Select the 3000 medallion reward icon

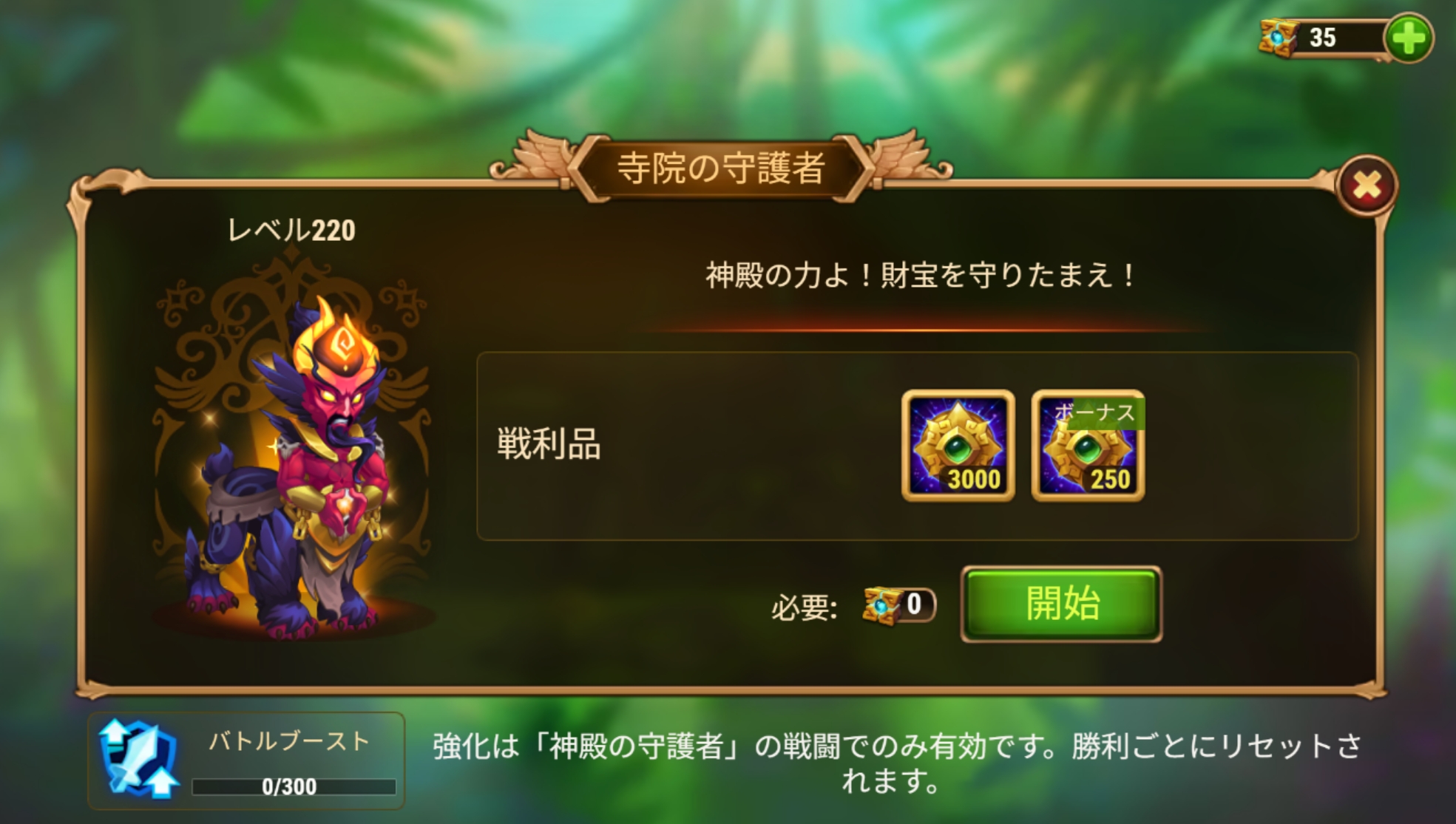(x=958, y=446)
